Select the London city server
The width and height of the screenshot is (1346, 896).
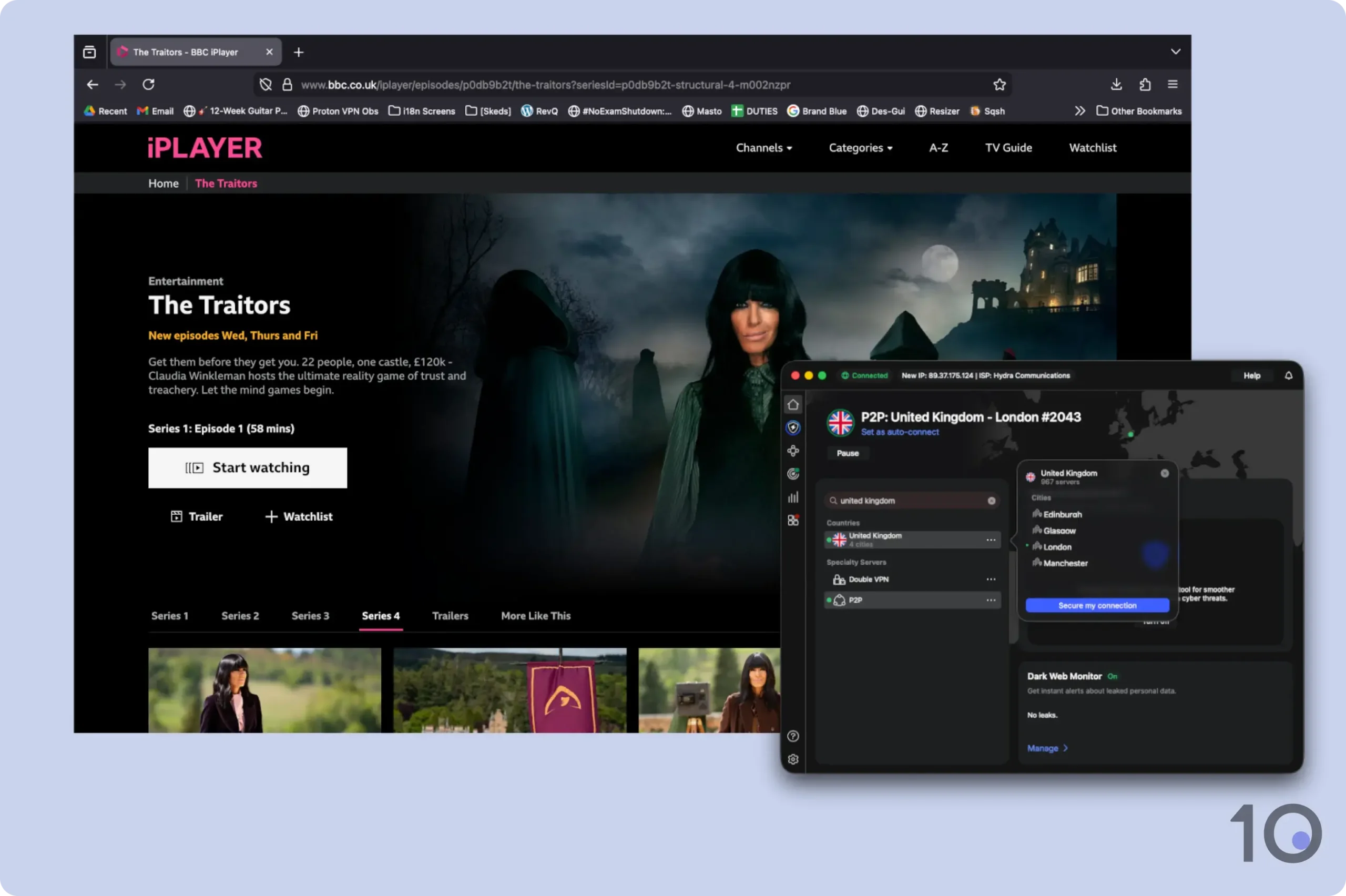(1056, 547)
